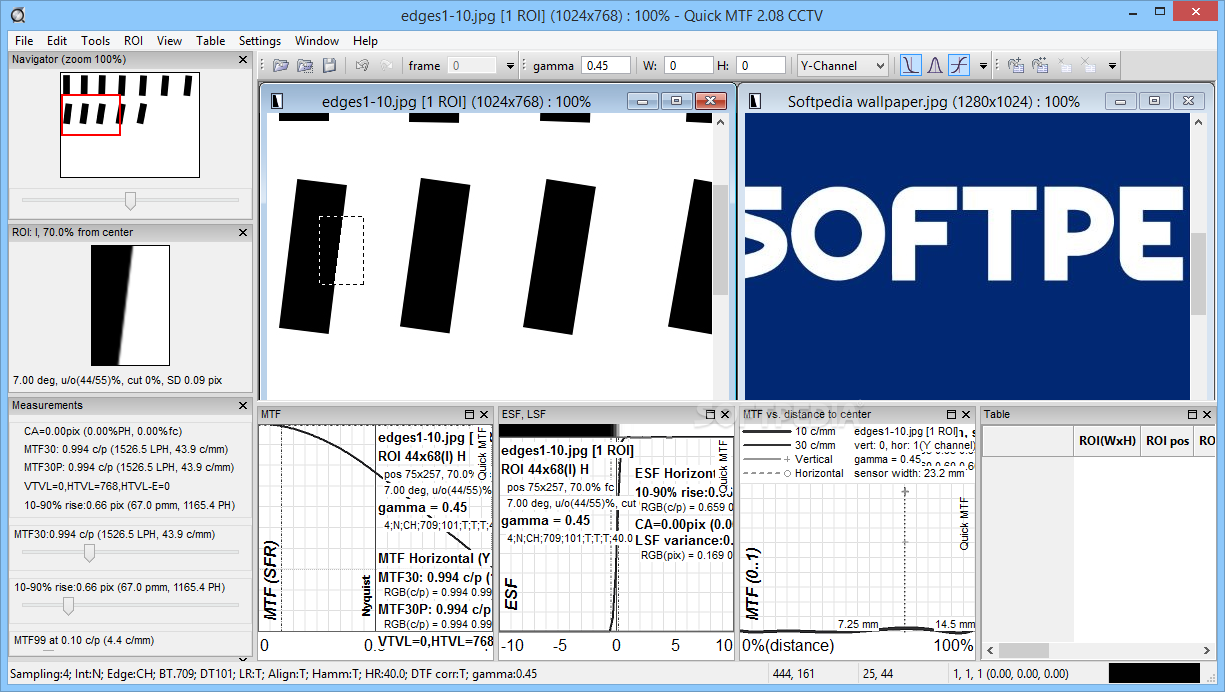
Task: Click the second open-folder toolbar icon
Action: pyautogui.click(x=305, y=66)
